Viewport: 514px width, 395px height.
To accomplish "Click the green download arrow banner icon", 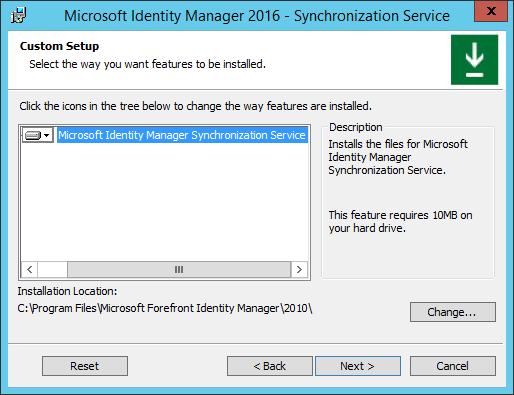I will pyautogui.click(x=474, y=60).
